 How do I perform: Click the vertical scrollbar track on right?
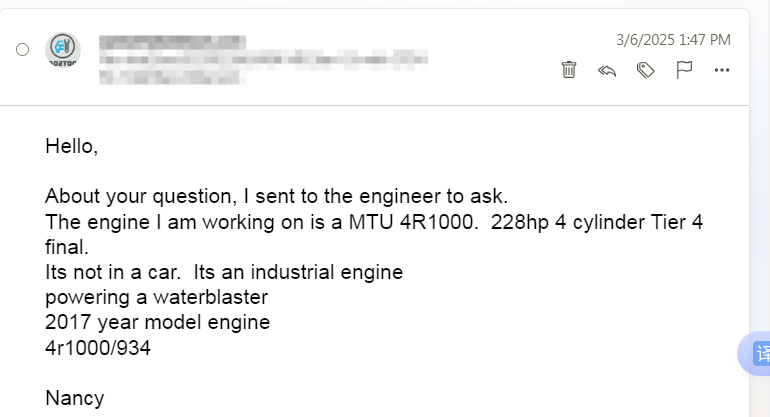coord(760,196)
